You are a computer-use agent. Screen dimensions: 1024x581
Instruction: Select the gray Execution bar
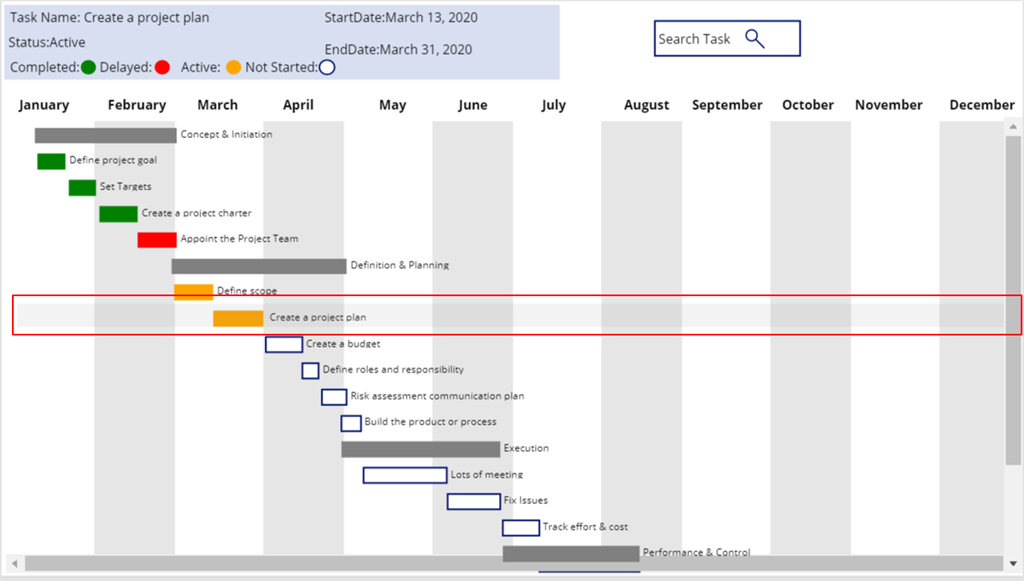[x=421, y=449]
